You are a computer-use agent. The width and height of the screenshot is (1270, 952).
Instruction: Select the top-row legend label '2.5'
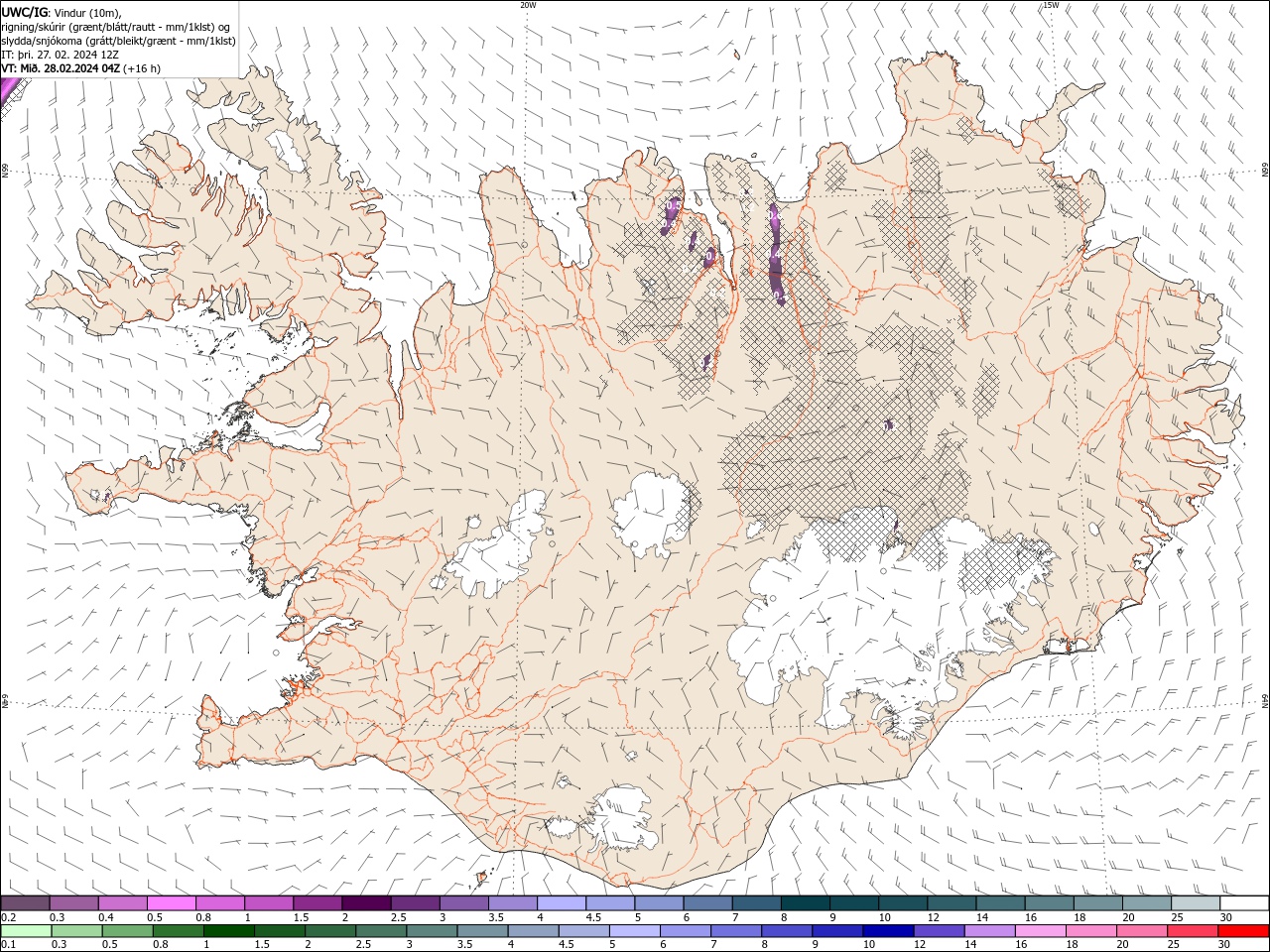tap(398, 917)
